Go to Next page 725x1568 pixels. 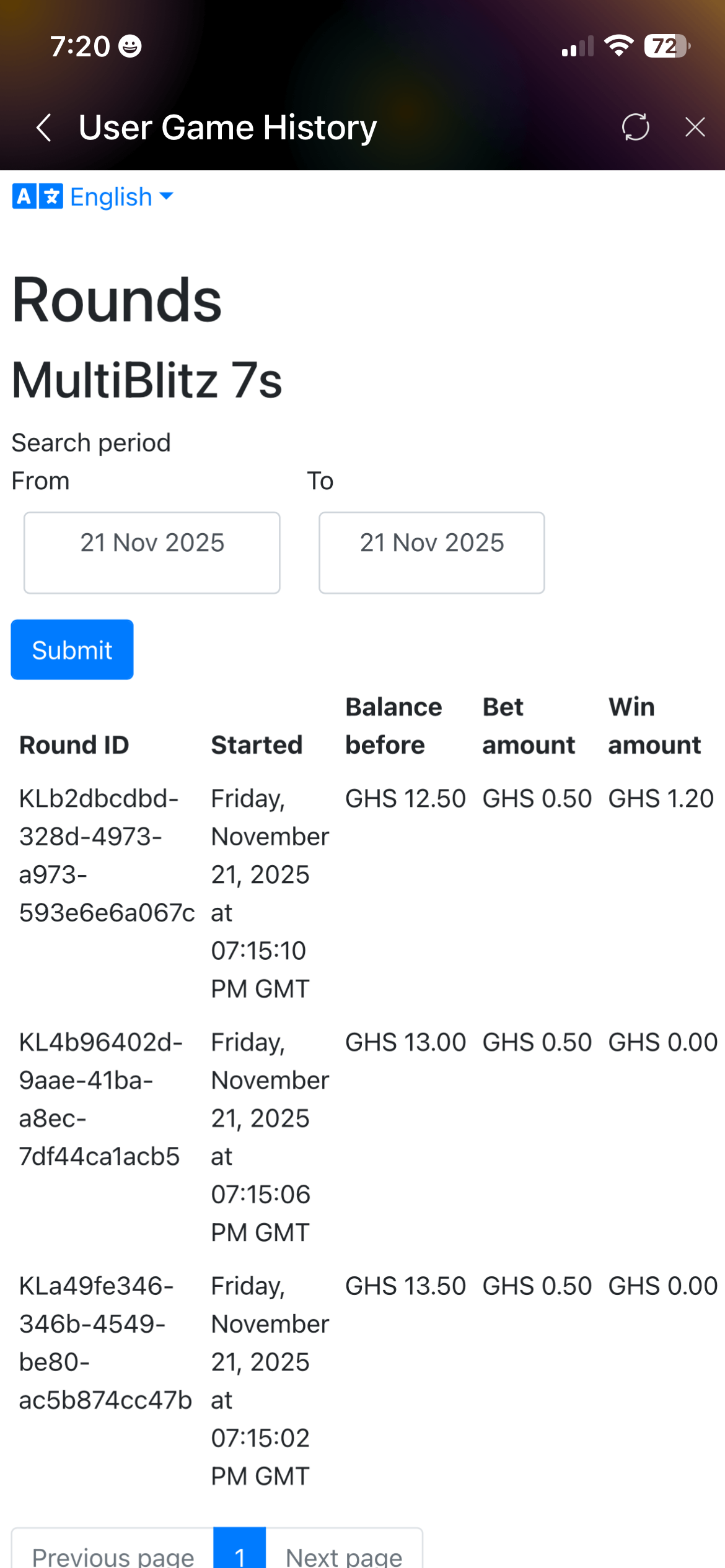(344, 1554)
